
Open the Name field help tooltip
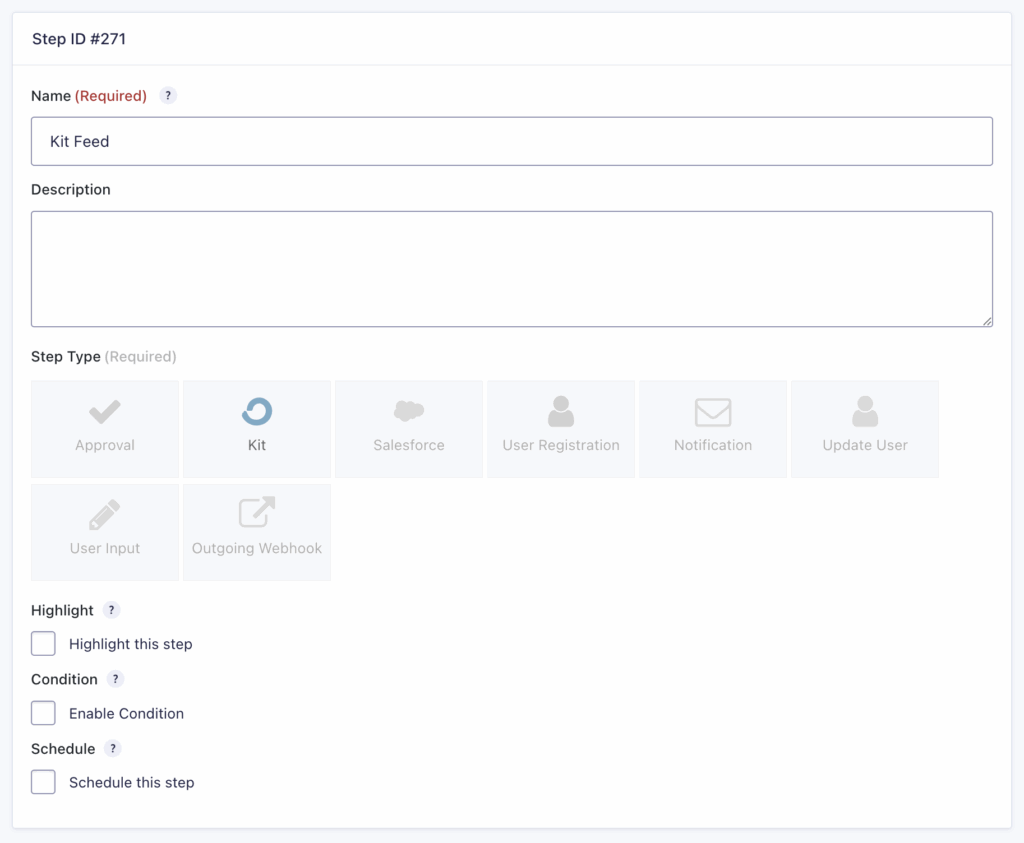point(167,95)
